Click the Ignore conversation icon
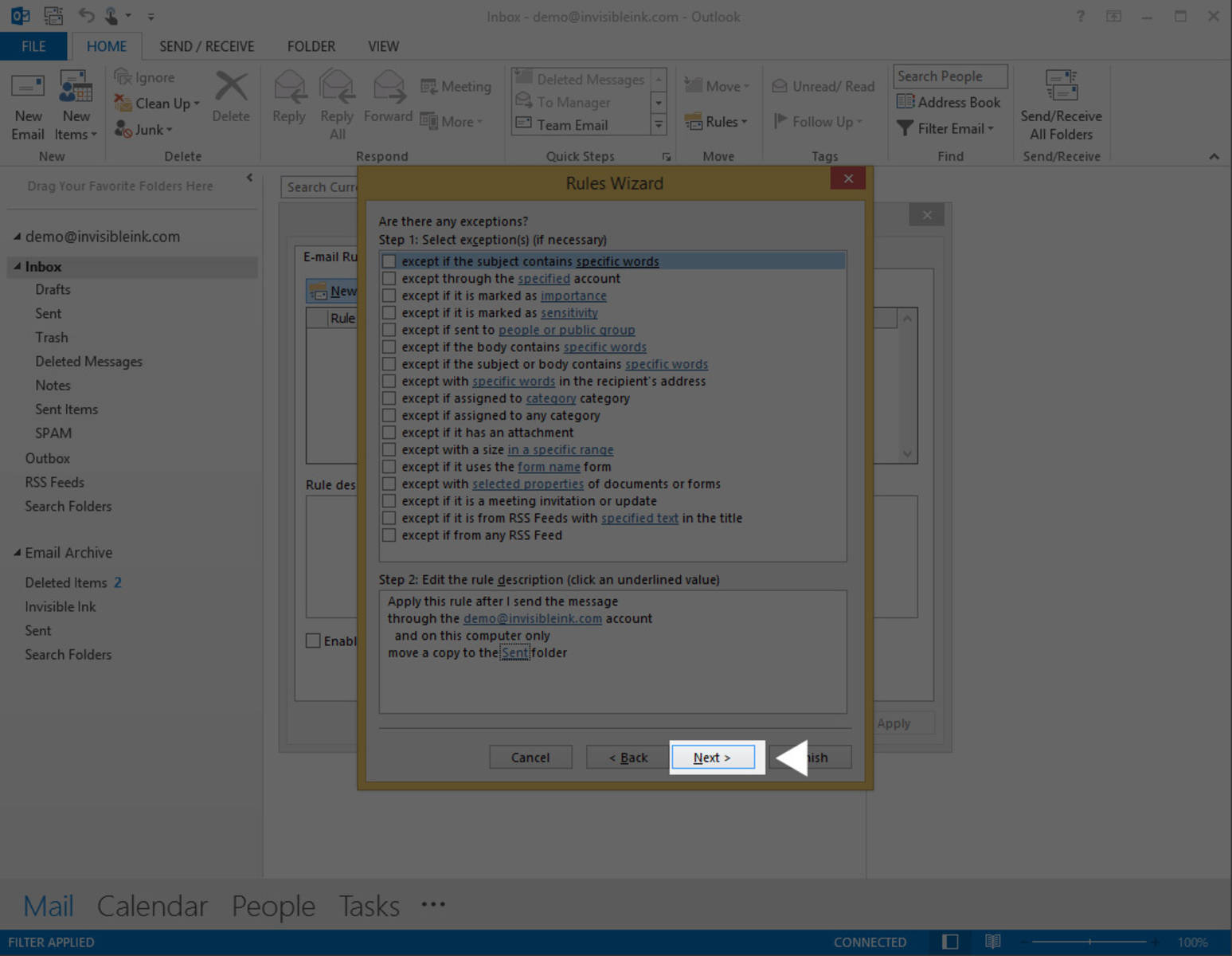Image resolution: width=1232 pixels, height=956 pixels. pyautogui.click(x=123, y=76)
